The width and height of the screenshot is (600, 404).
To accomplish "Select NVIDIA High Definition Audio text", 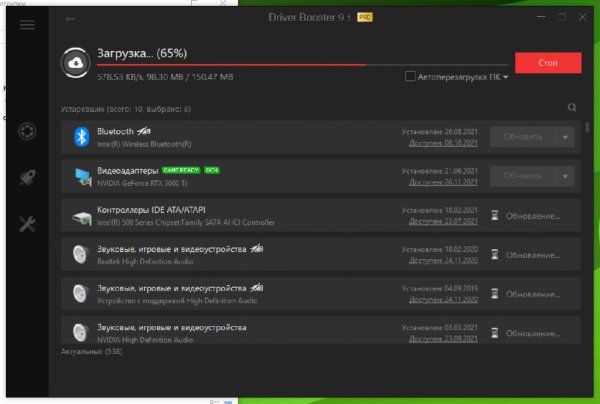I will point(145,339).
